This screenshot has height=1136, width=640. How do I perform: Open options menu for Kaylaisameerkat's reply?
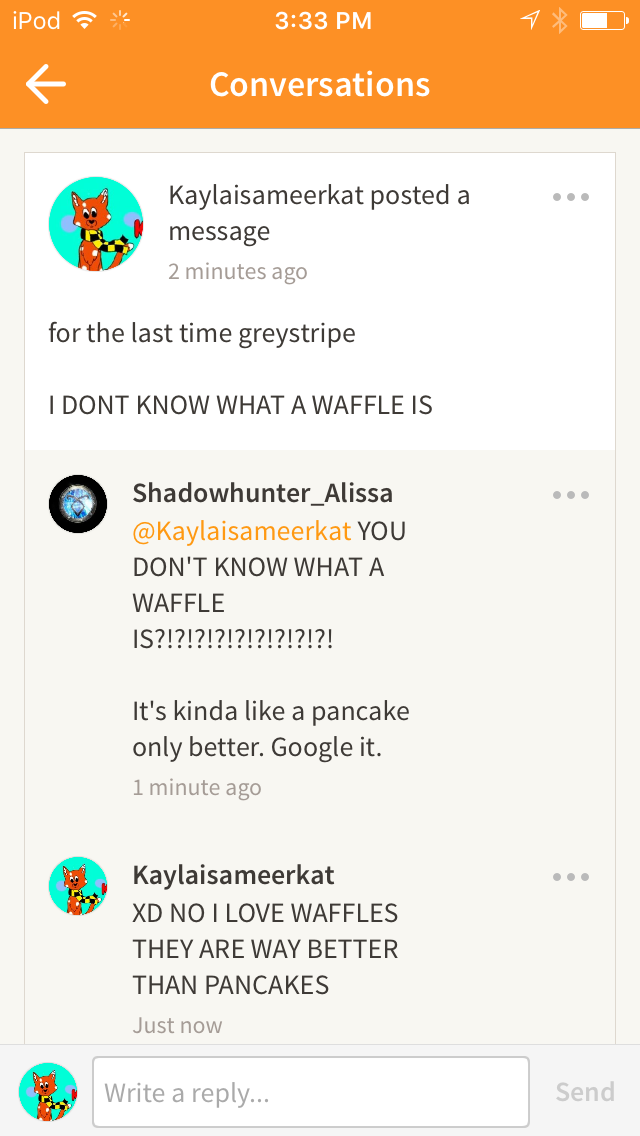(570, 877)
